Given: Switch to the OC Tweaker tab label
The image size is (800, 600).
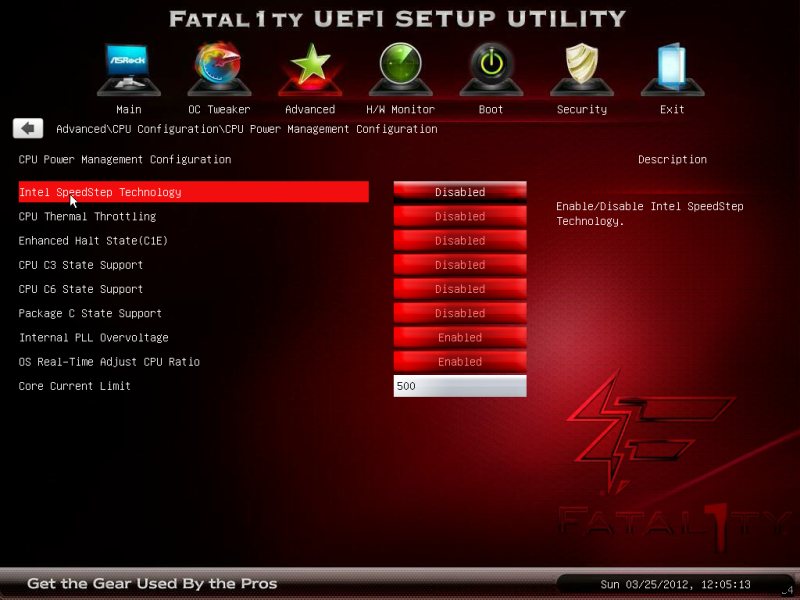Looking at the screenshot, I should pos(219,109).
